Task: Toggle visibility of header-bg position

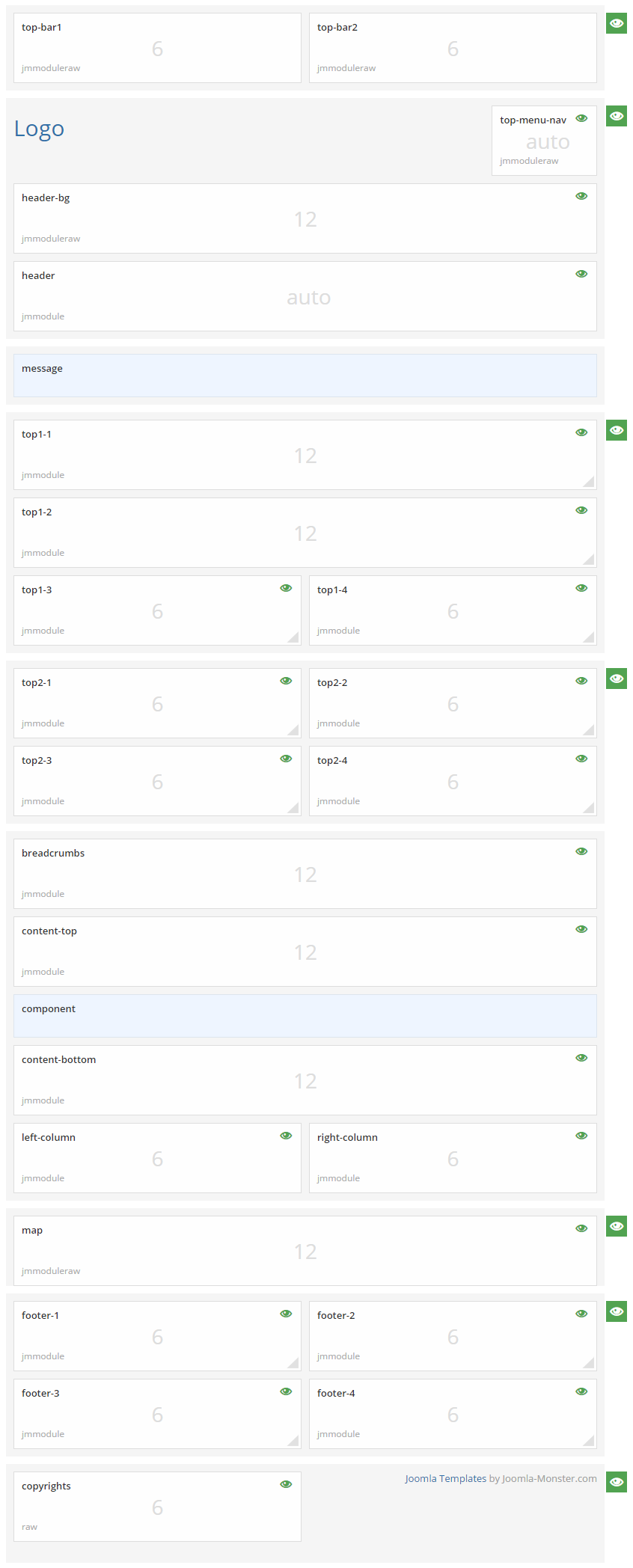Action: (x=581, y=196)
